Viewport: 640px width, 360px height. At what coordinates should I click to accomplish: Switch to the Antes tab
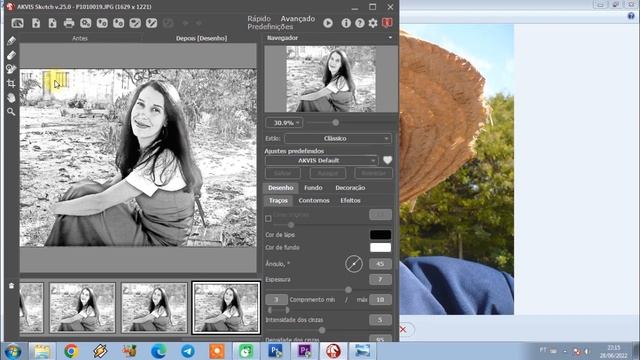pyautogui.click(x=80, y=38)
